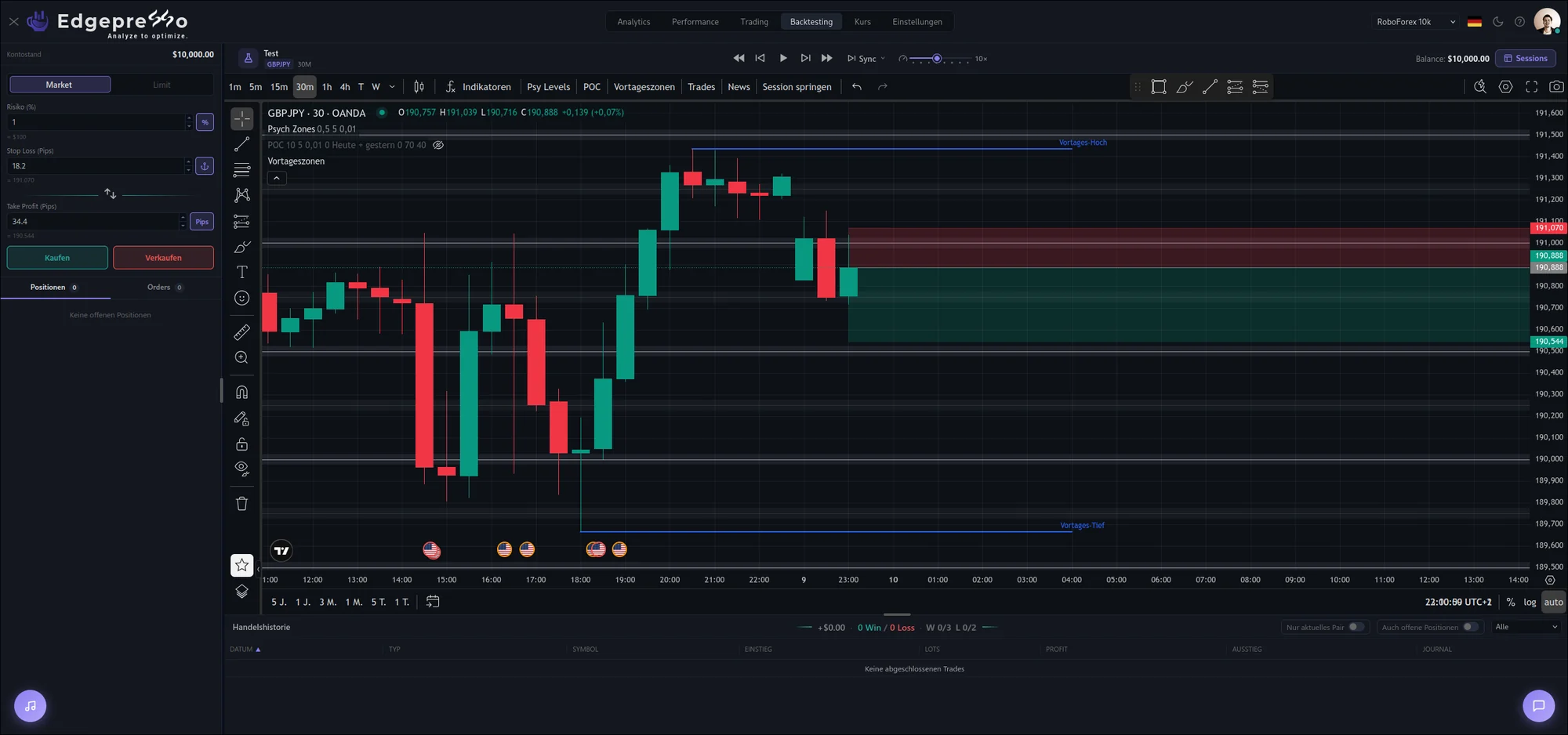Open the emoji and icons tool
This screenshot has width=1568, height=735.
pyautogui.click(x=241, y=298)
